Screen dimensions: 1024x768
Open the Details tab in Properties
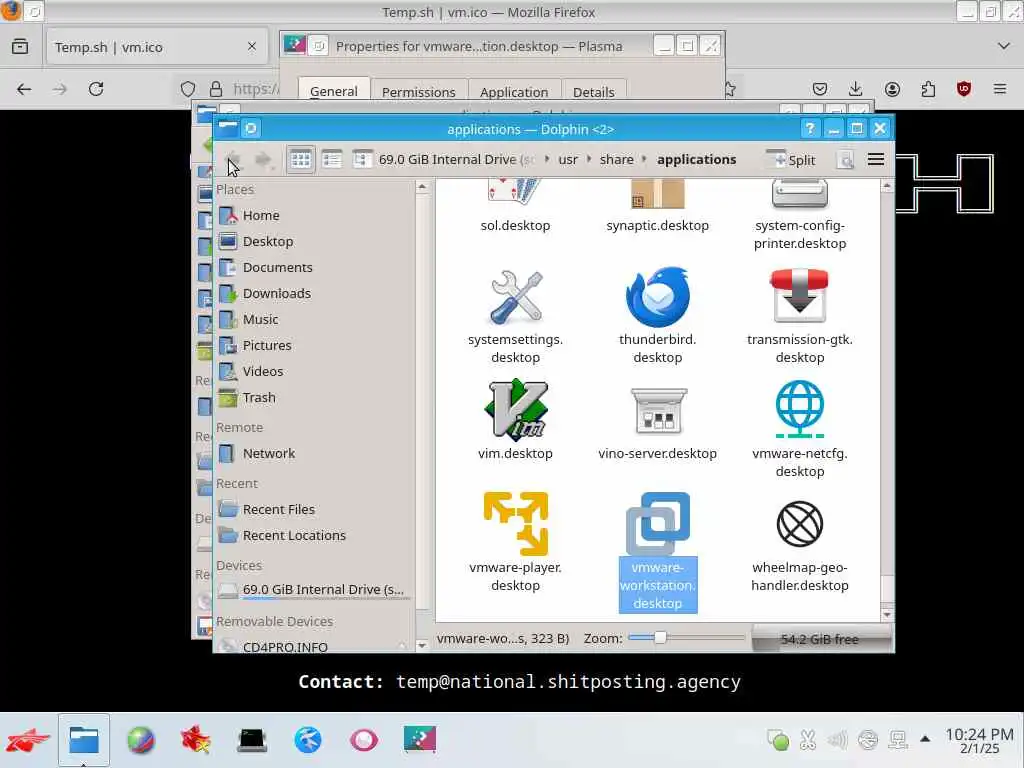pos(594,92)
